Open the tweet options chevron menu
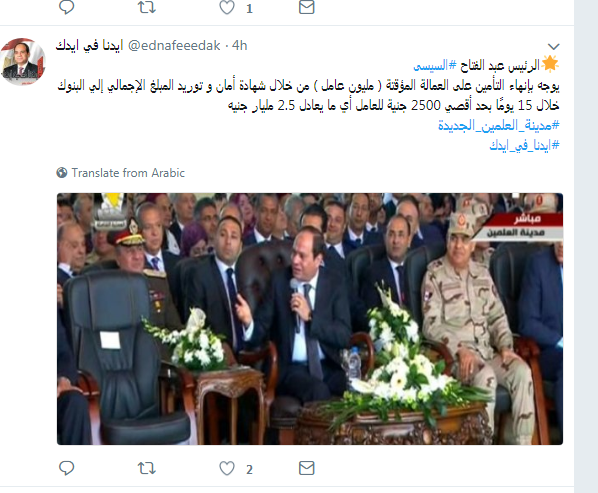Screen dimensions: 598x493 pos(553,47)
